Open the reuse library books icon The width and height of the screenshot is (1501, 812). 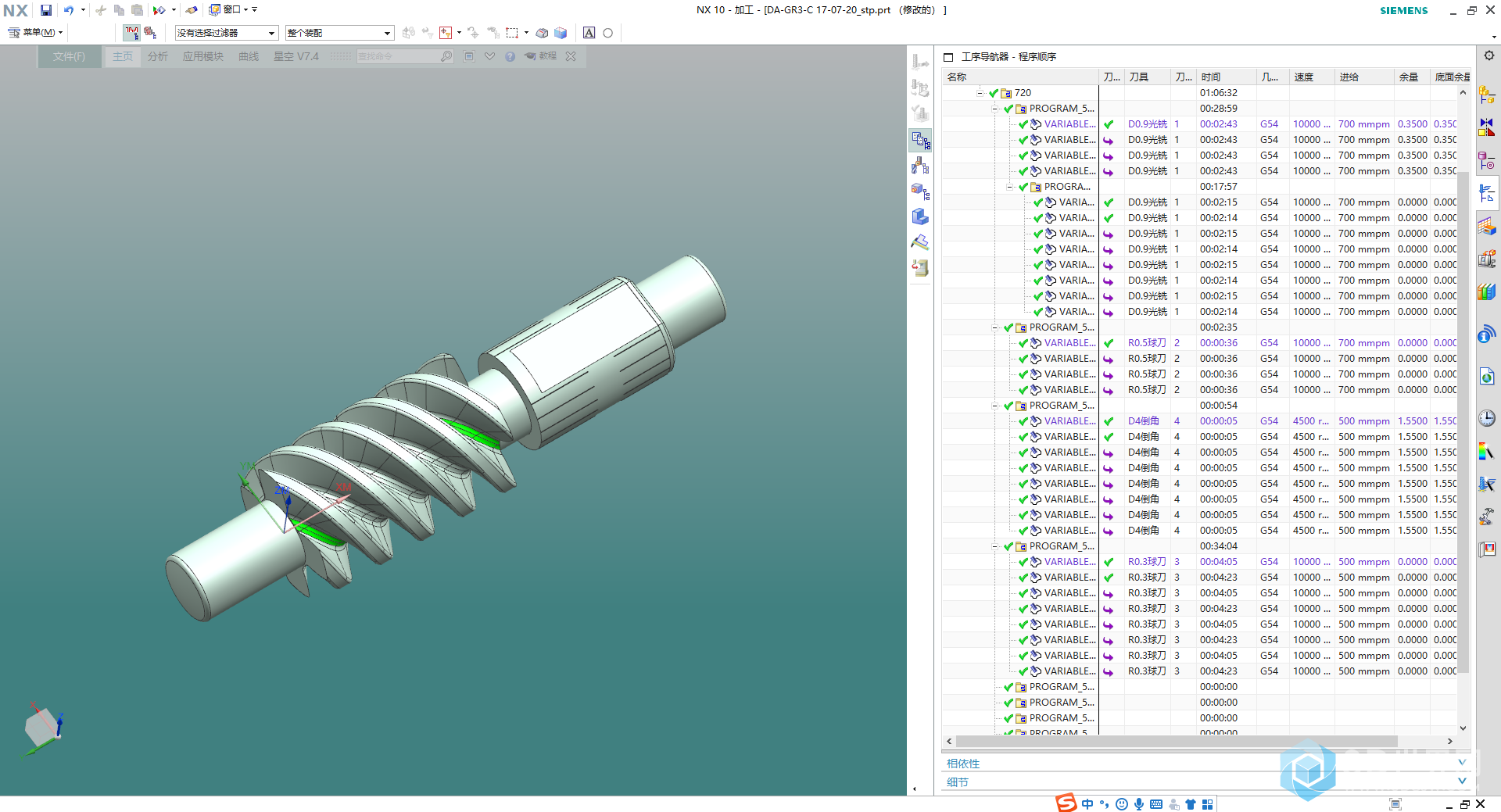[x=1487, y=292]
